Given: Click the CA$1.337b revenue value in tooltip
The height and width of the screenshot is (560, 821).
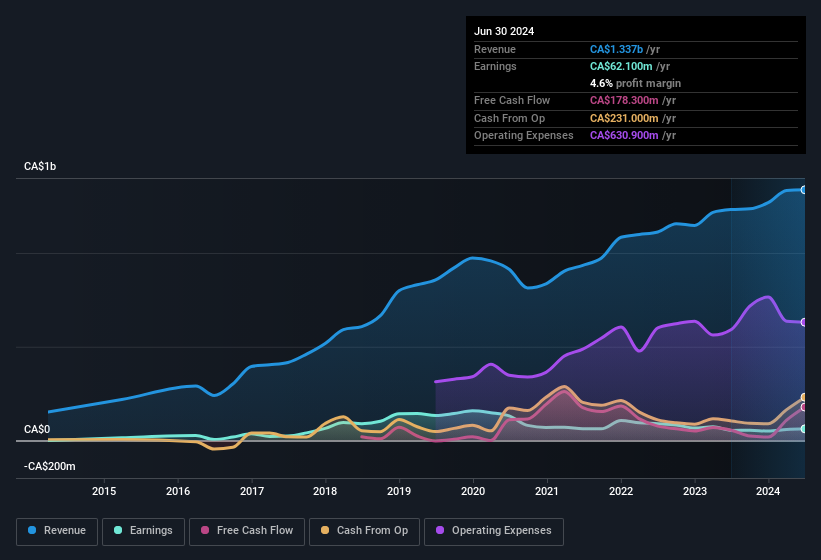Looking at the screenshot, I should 616,49.
